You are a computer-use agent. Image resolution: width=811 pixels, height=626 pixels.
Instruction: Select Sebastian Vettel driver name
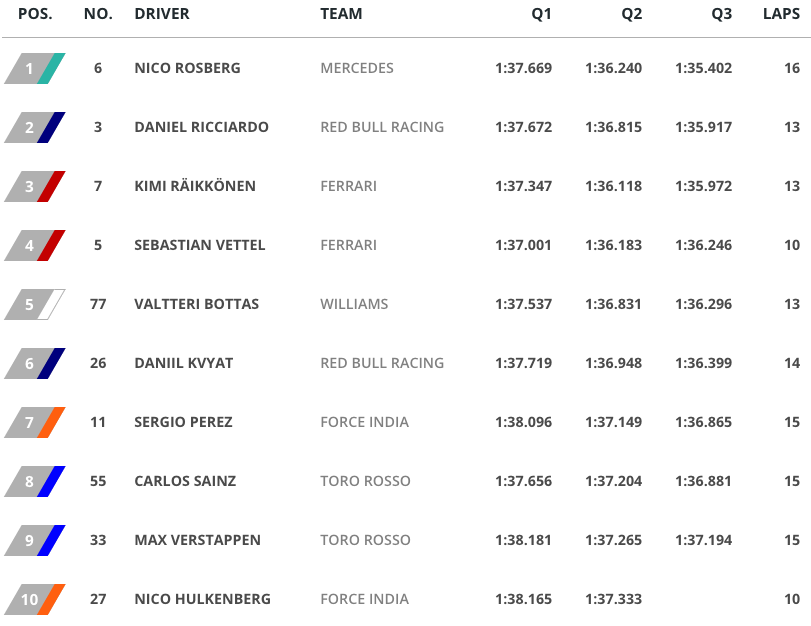(x=200, y=246)
